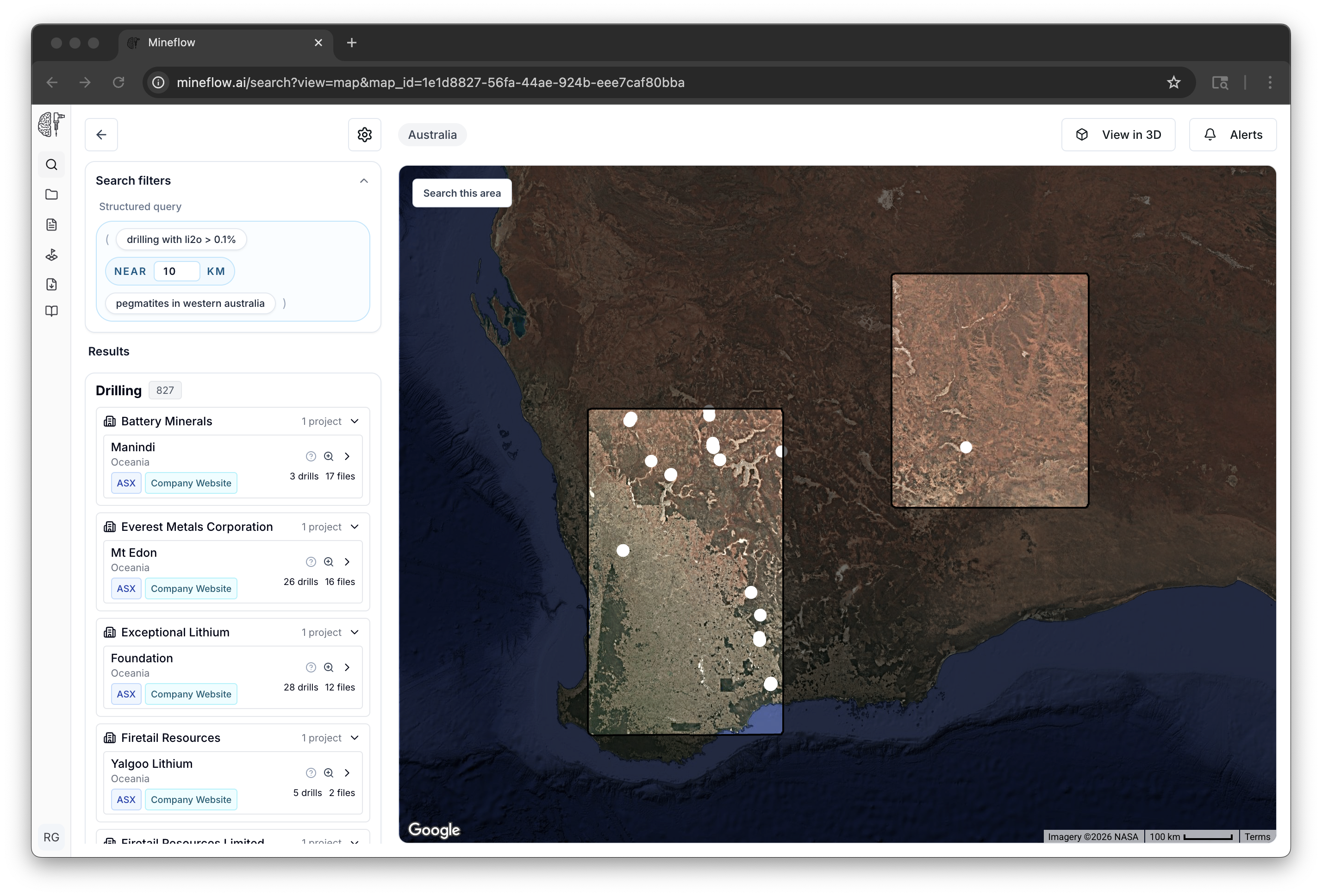Click the RG user avatar
Image resolution: width=1322 pixels, height=896 pixels.
[x=52, y=837]
